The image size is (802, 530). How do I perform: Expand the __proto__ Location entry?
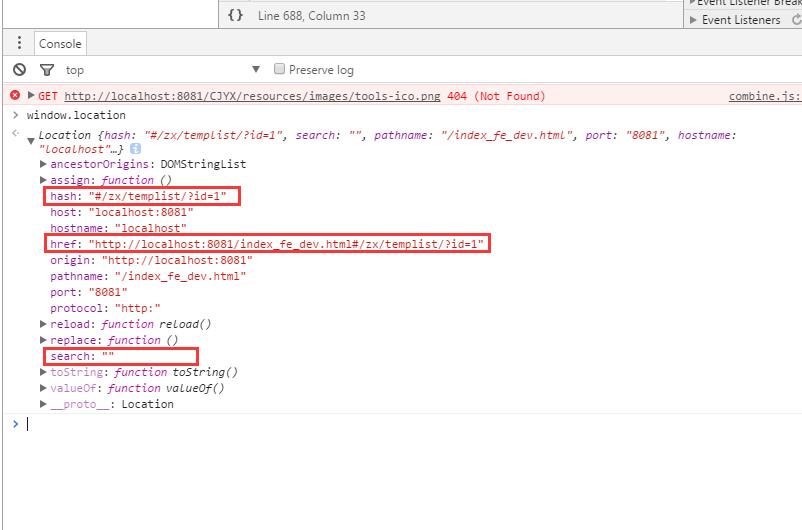point(43,404)
